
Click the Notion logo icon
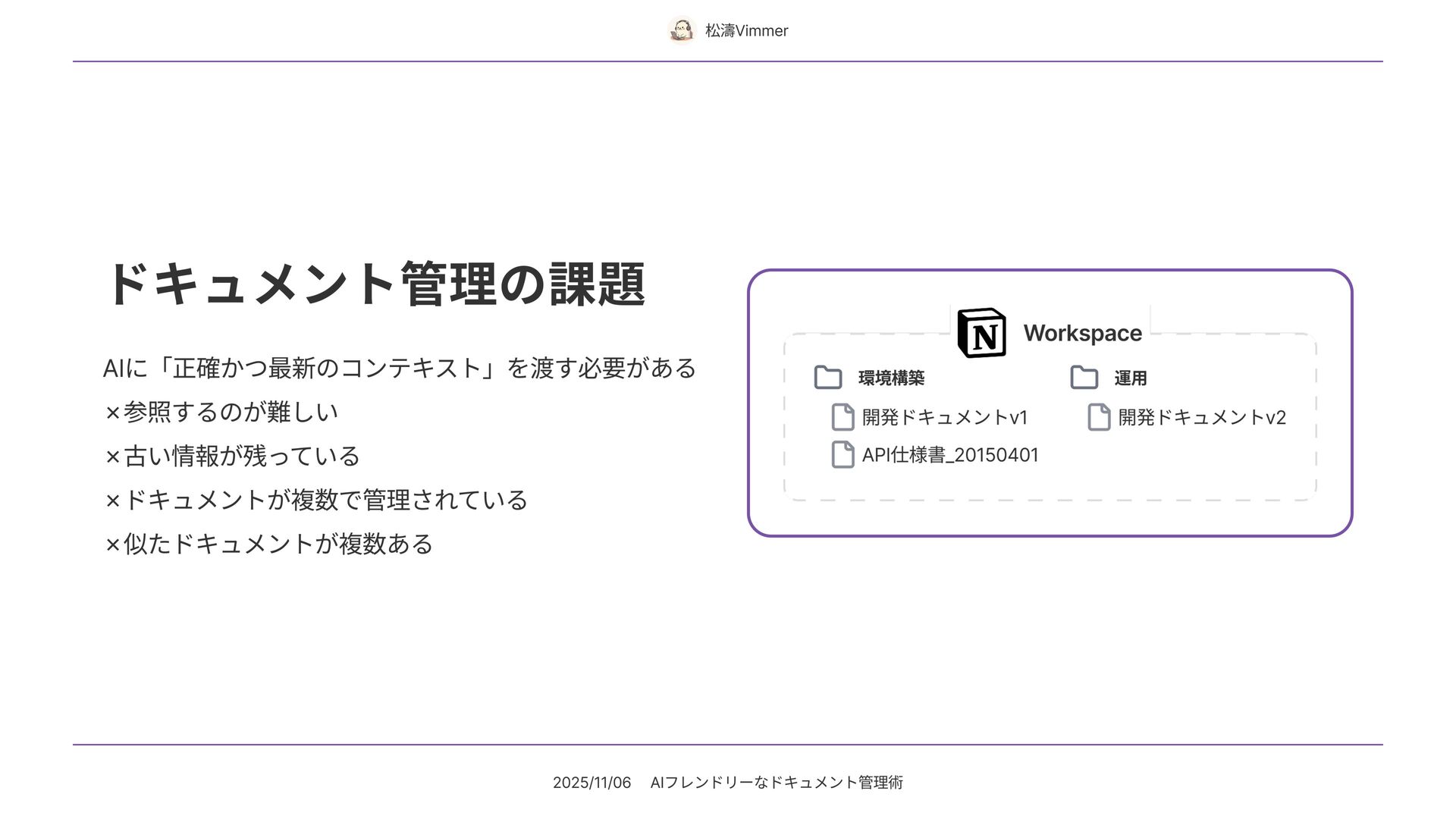point(981,333)
